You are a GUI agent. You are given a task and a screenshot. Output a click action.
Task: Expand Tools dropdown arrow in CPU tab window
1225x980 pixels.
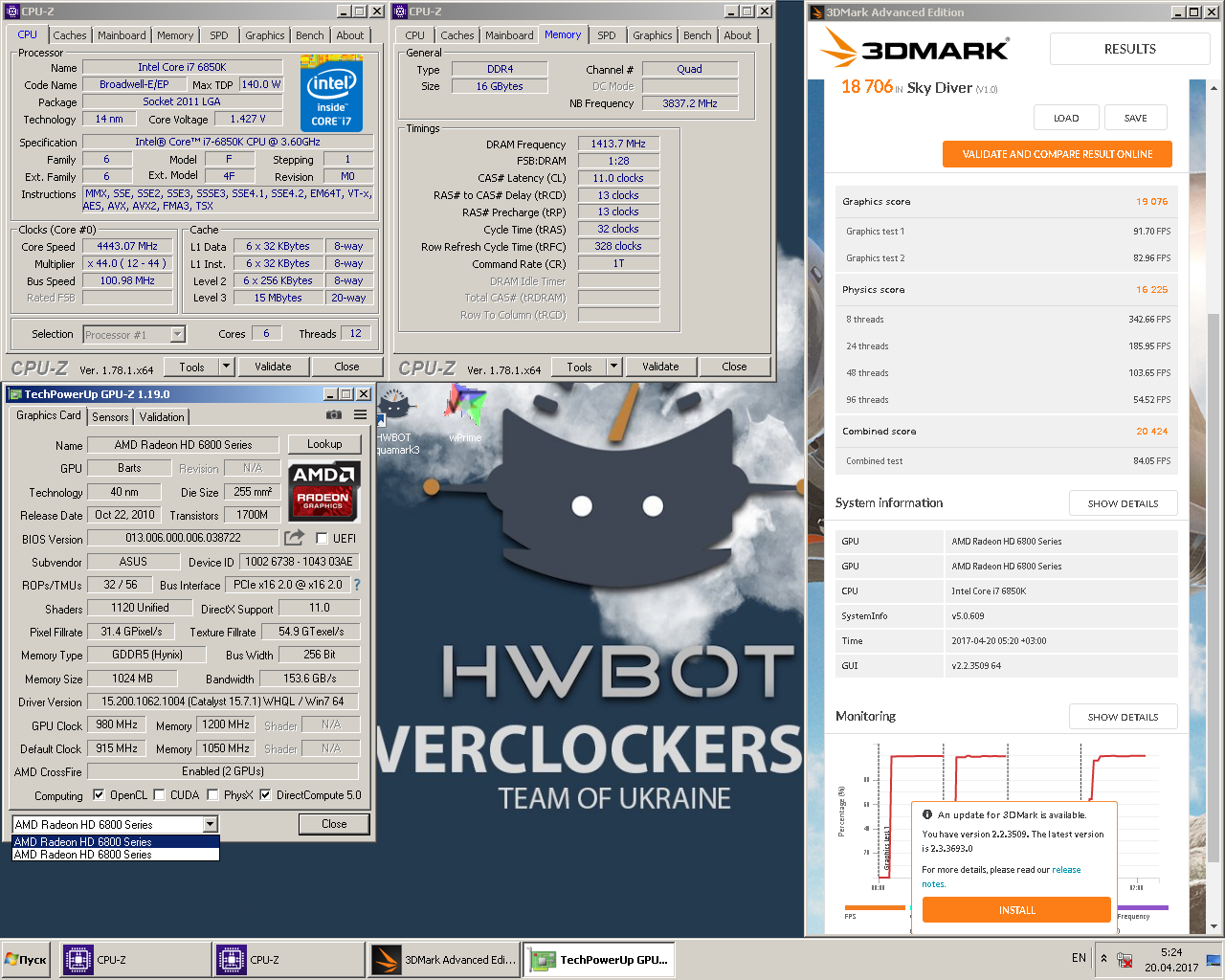(x=226, y=367)
